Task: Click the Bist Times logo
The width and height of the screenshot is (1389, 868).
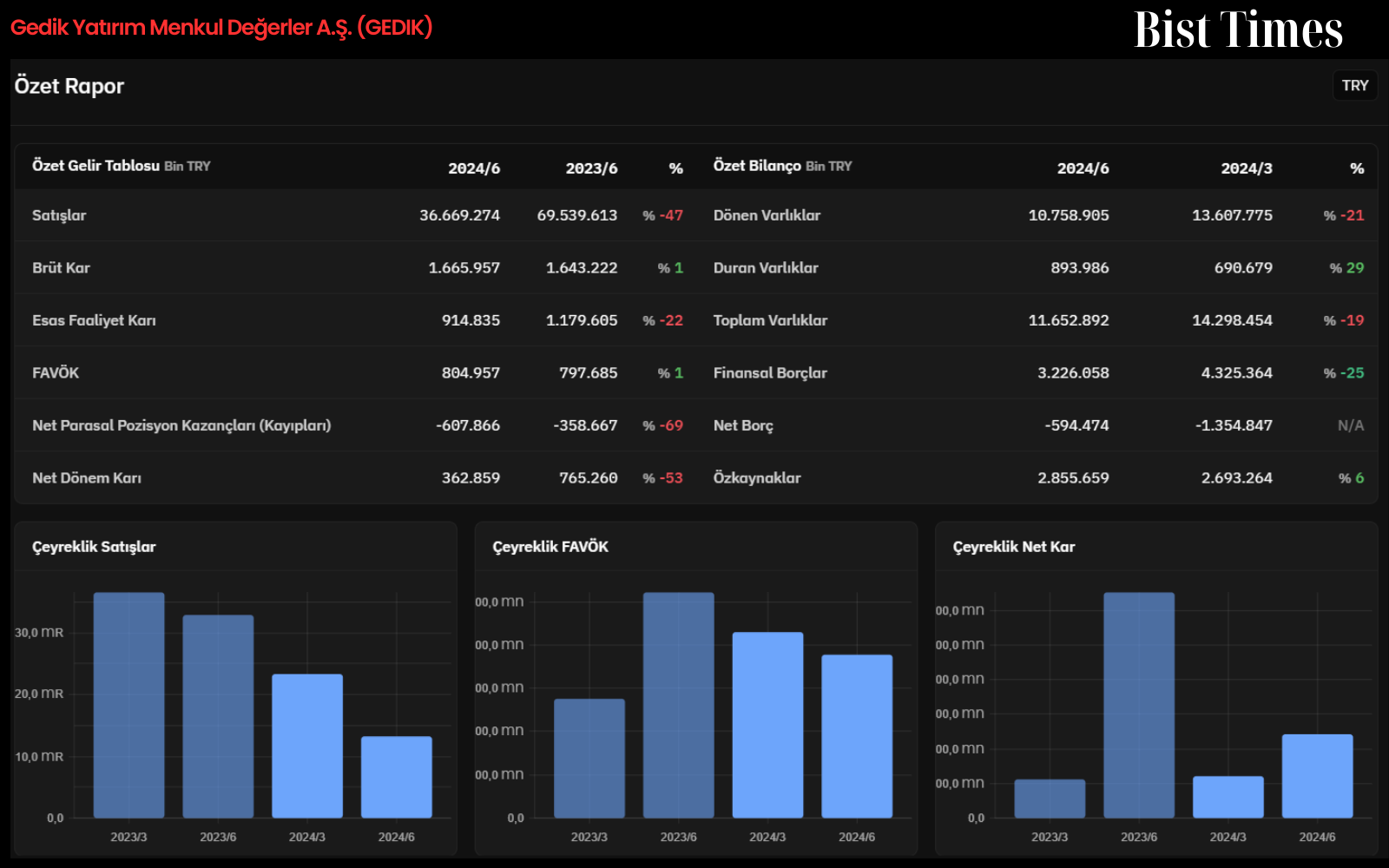Action: pyautogui.click(x=1239, y=30)
